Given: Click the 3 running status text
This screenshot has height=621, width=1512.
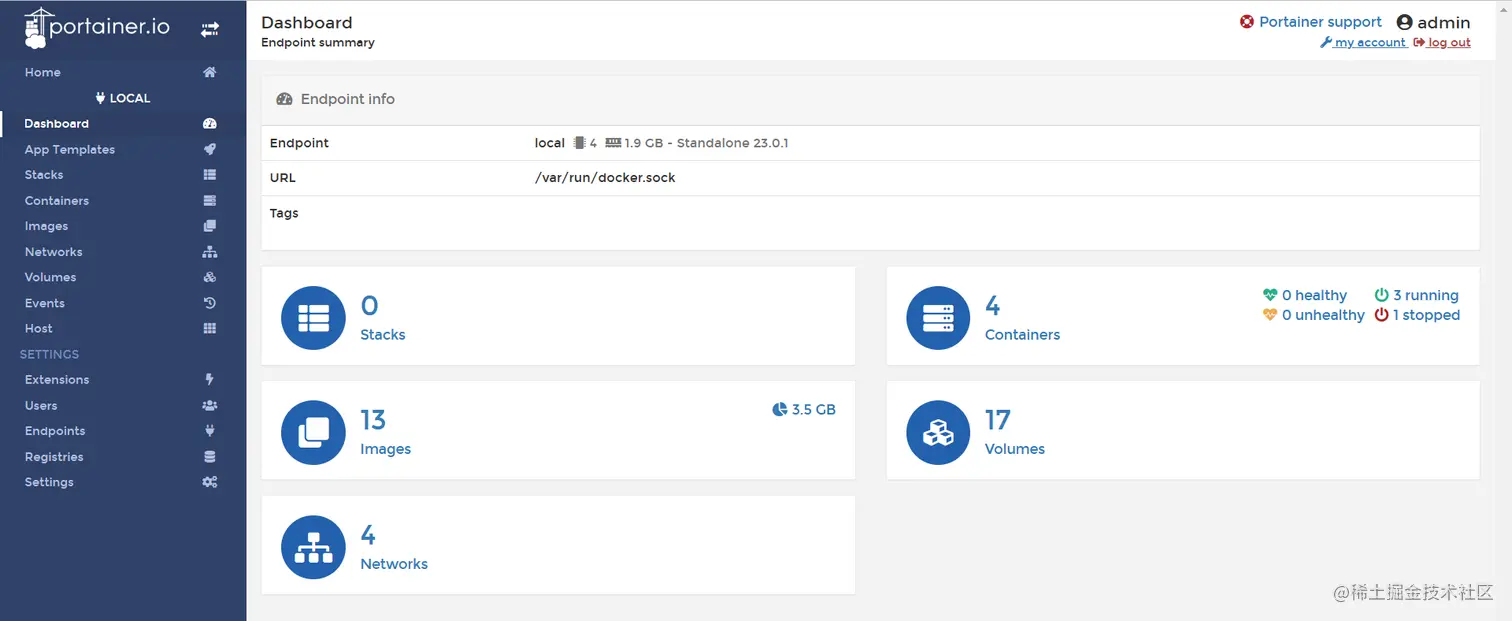Looking at the screenshot, I should tap(1425, 295).
